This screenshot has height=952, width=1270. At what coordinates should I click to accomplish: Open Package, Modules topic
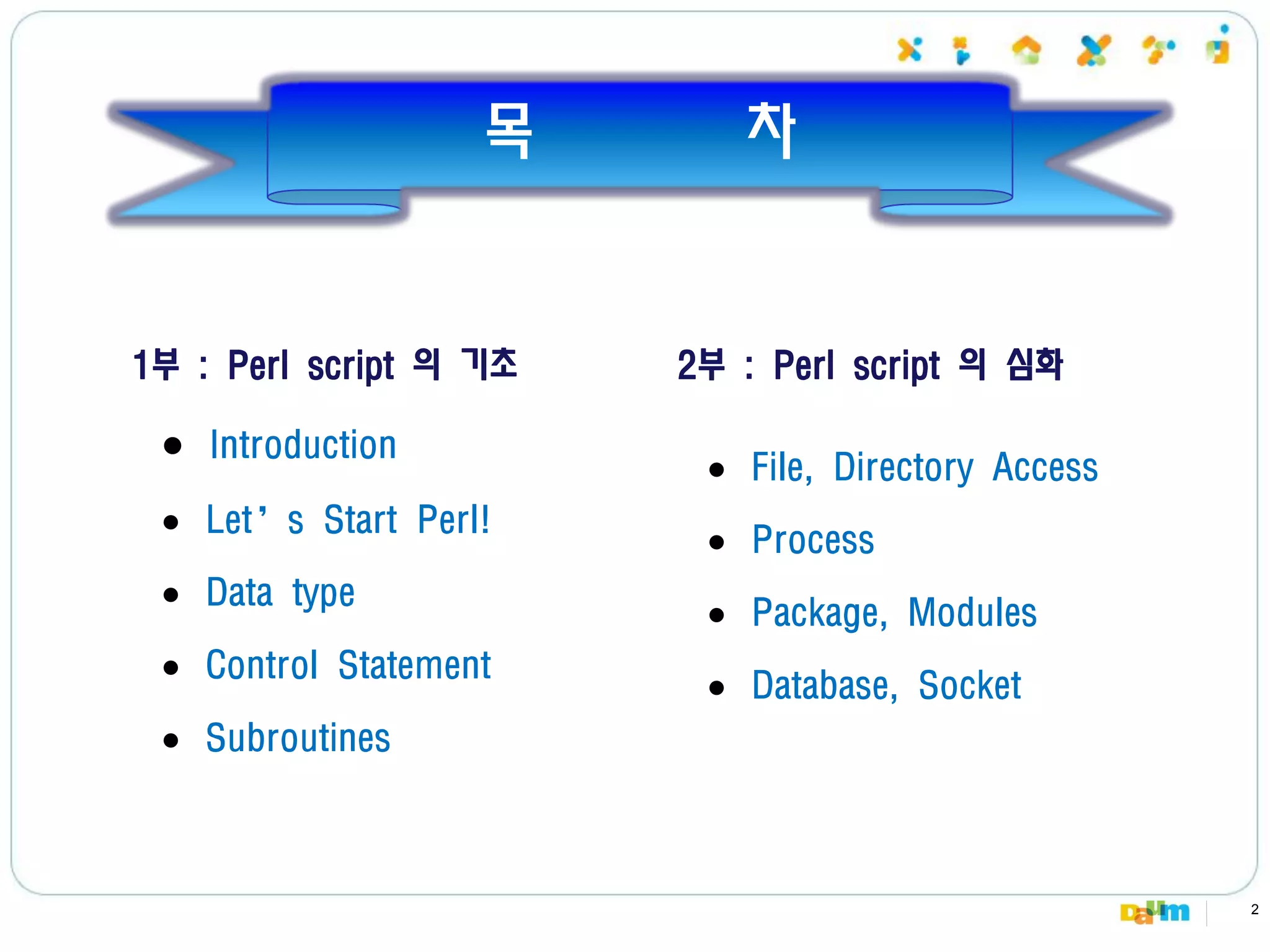[894, 613]
